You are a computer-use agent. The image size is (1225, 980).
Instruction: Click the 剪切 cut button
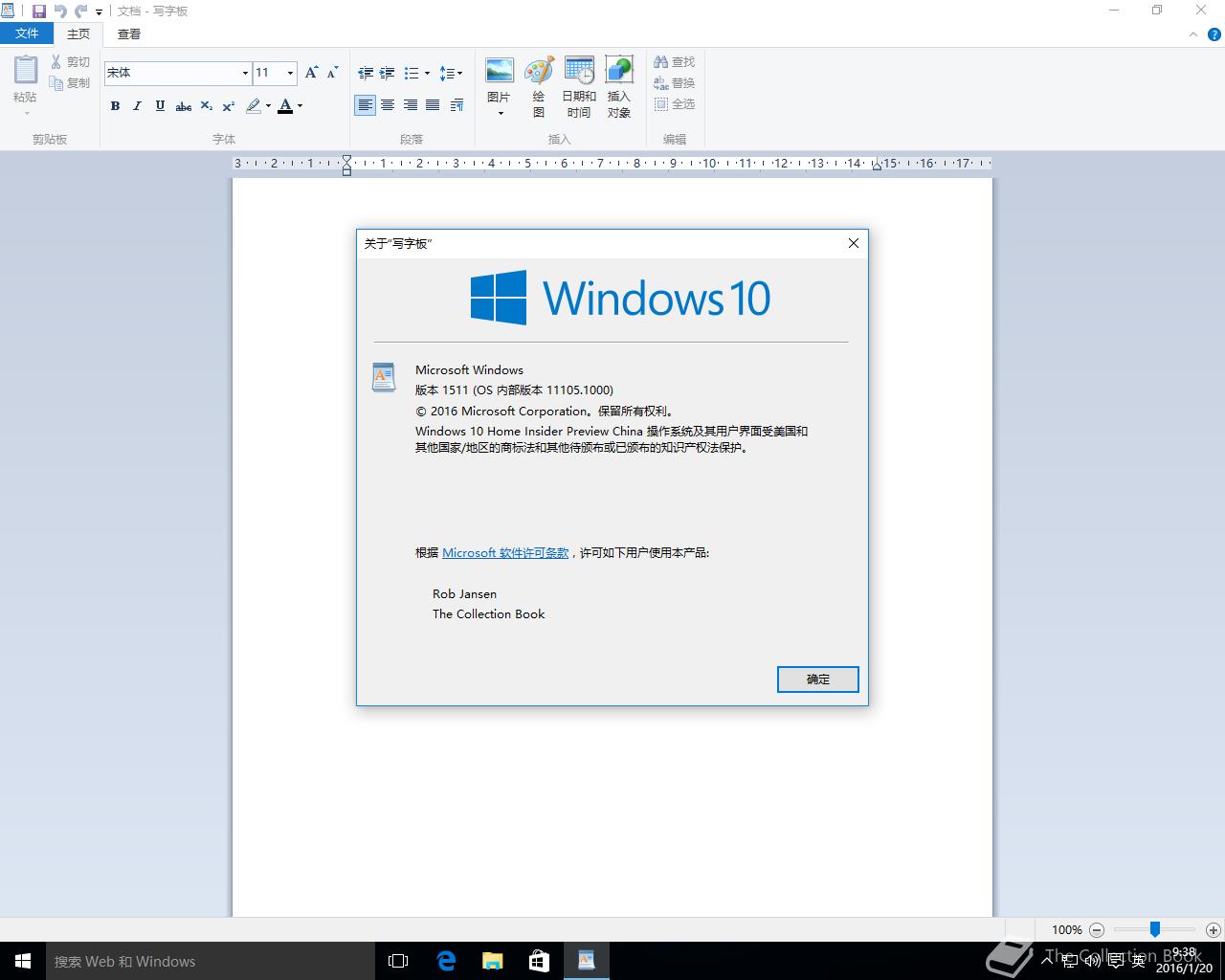coord(71,62)
